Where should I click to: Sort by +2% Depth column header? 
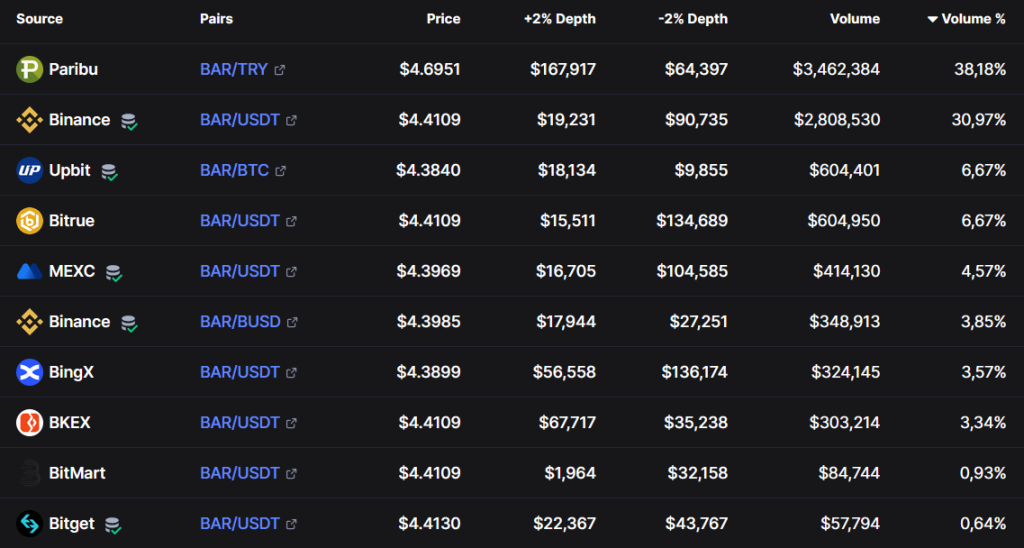click(559, 19)
